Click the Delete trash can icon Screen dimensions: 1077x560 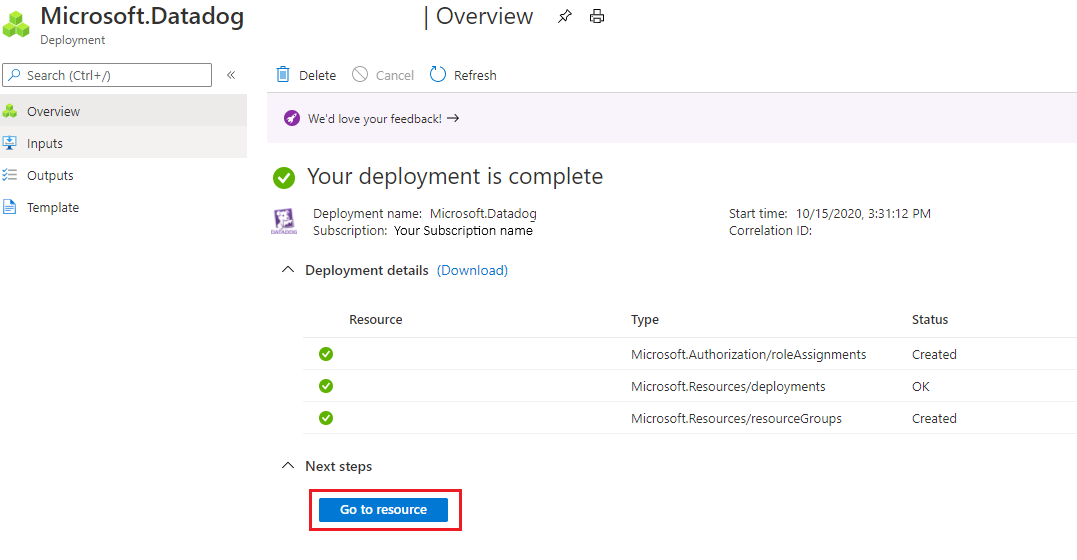[283, 74]
